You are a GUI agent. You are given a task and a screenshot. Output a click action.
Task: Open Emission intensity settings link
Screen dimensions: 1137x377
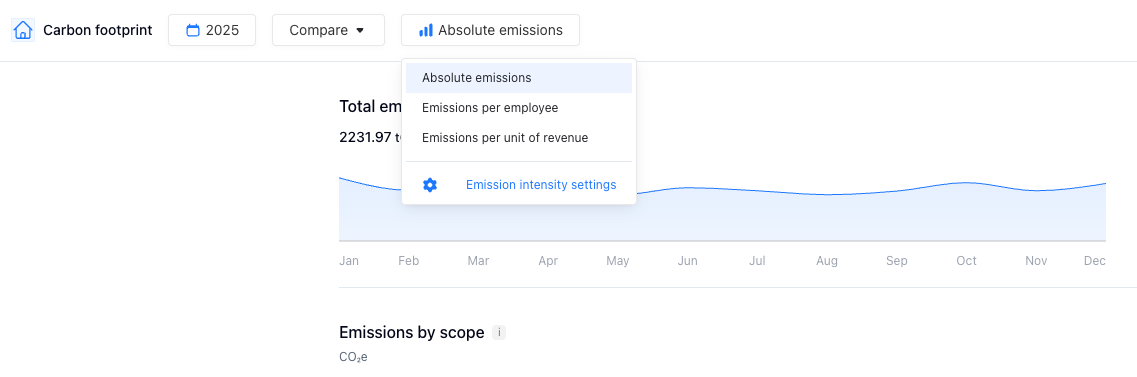pyautogui.click(x=541, y=185)
